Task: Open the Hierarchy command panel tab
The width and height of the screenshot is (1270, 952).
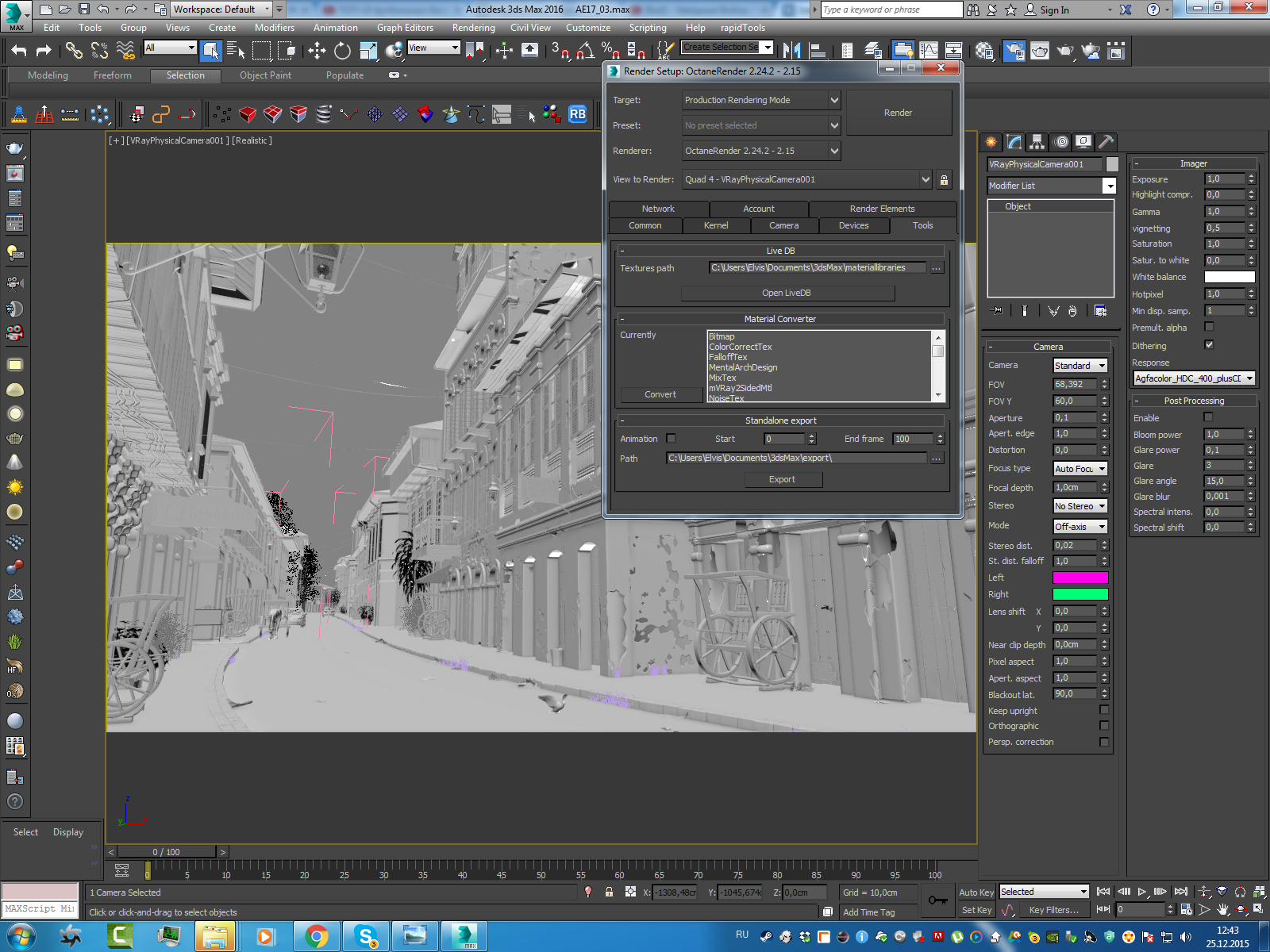Action: pyautogui.click(x=1037, y=142)
